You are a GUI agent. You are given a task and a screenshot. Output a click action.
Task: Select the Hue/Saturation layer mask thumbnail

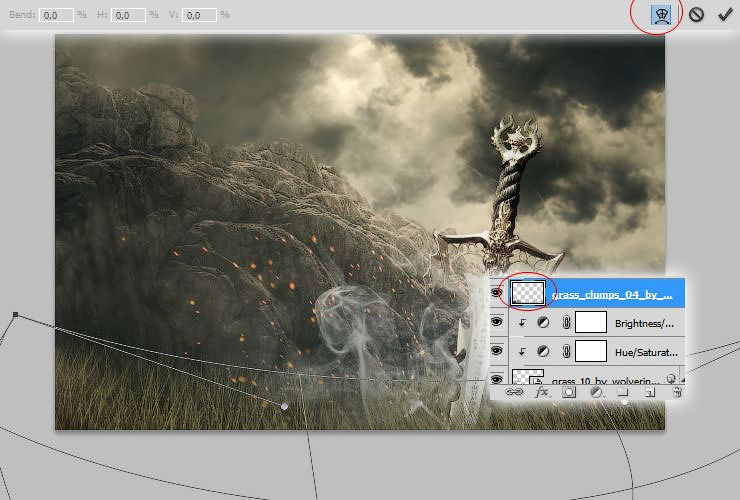[x=591, y=352]
